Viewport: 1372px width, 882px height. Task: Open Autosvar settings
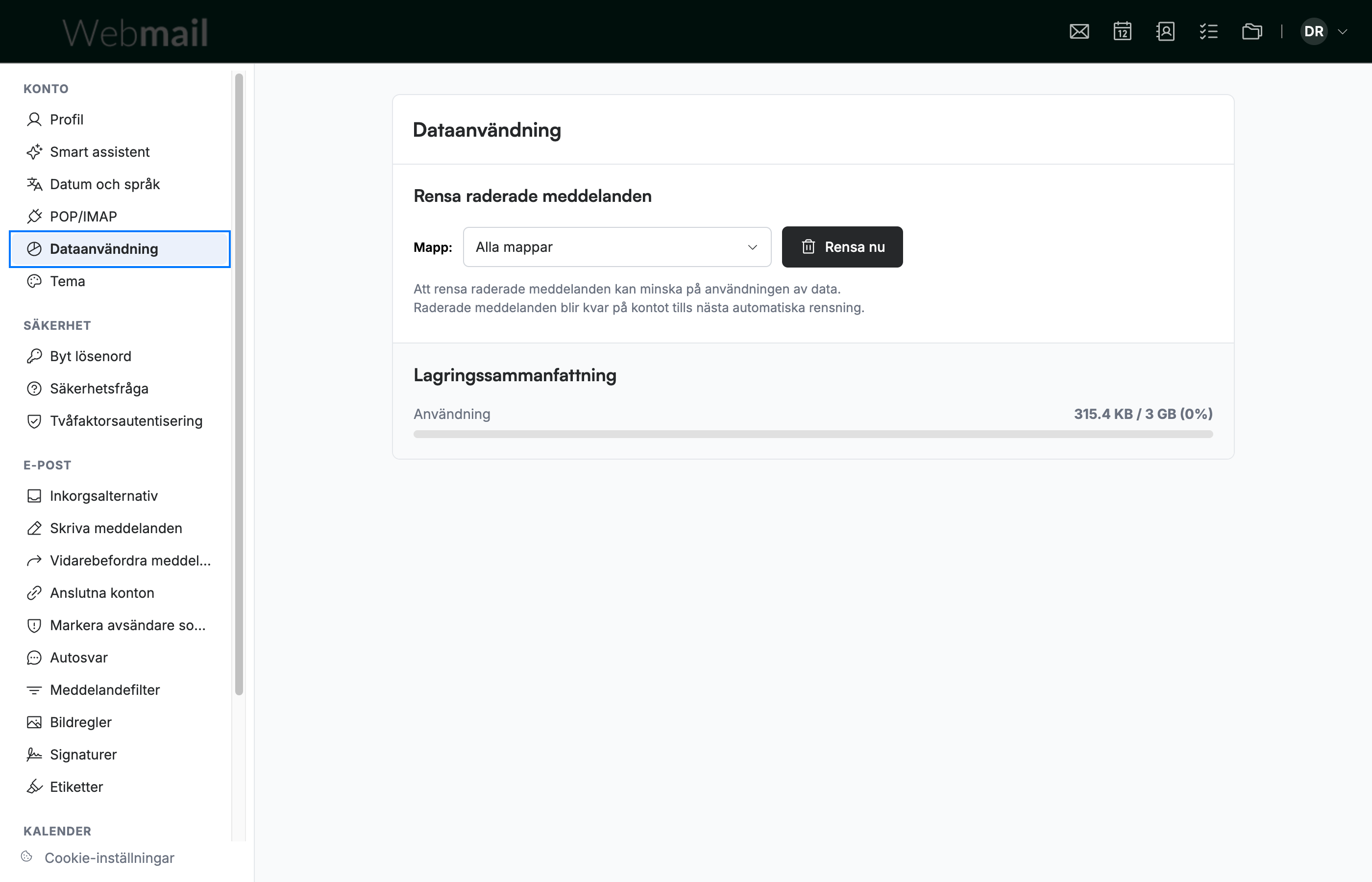point(120,658)
